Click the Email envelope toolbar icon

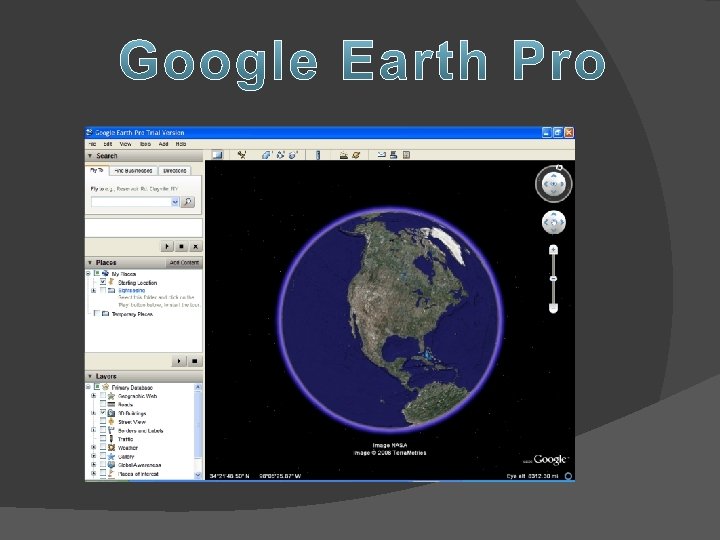(381, 155)
